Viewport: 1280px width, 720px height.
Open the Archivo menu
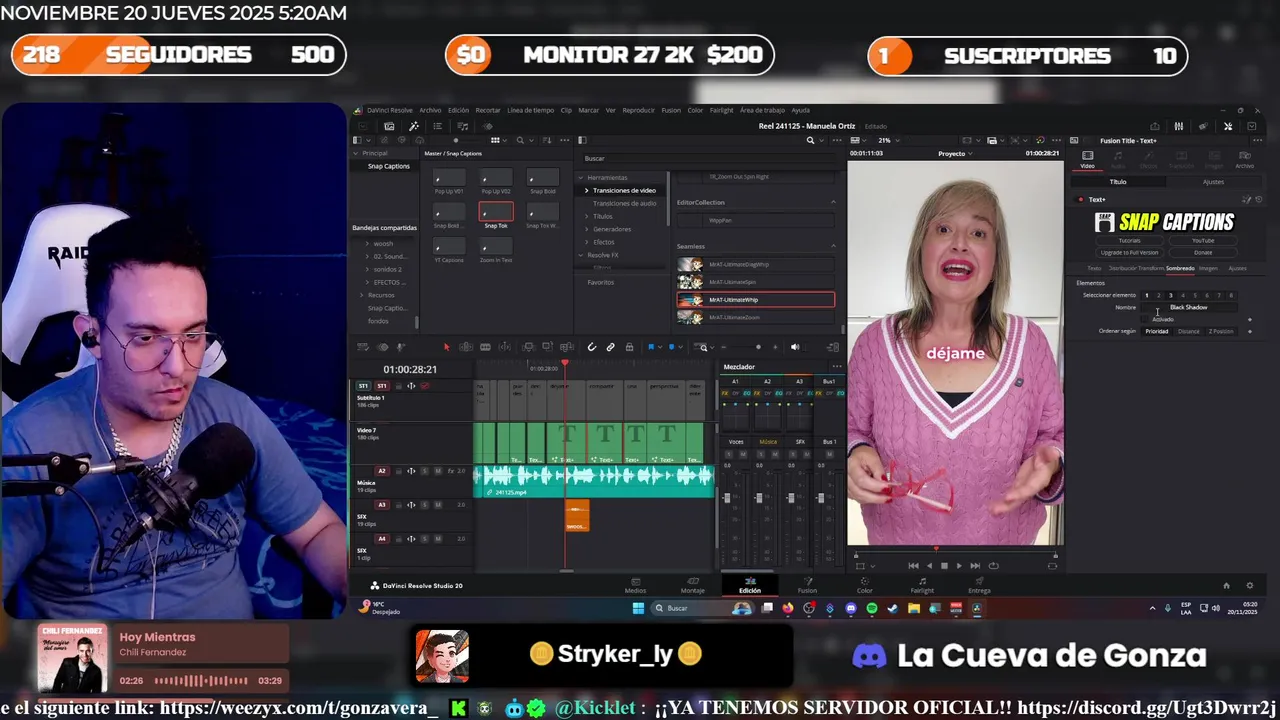pyautogui.click(x=430, y=110)
